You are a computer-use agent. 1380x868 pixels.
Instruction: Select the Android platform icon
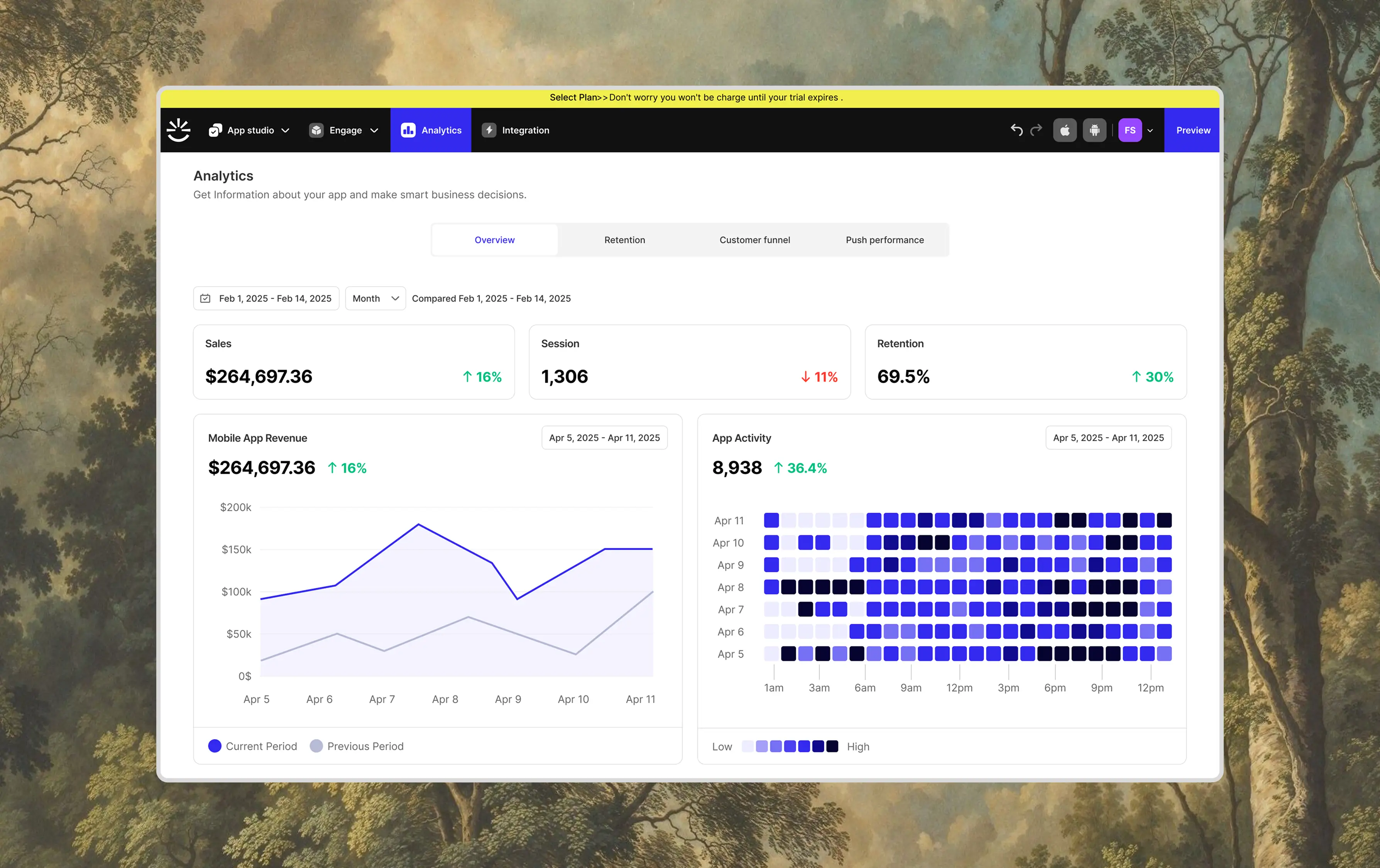pyautogui.click(x=1094, y=130)
